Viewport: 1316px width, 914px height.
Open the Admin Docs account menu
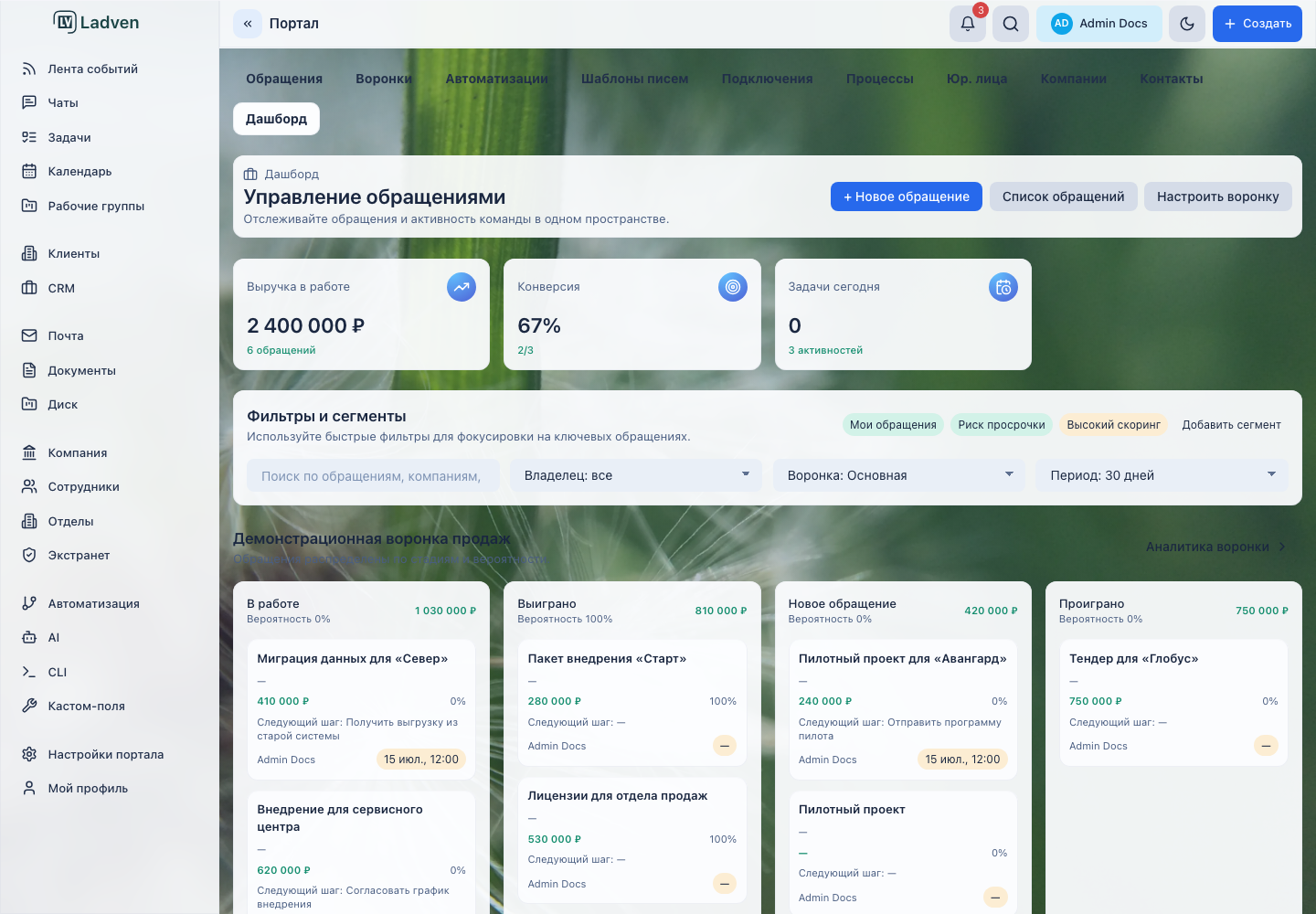click(1099, 24)
